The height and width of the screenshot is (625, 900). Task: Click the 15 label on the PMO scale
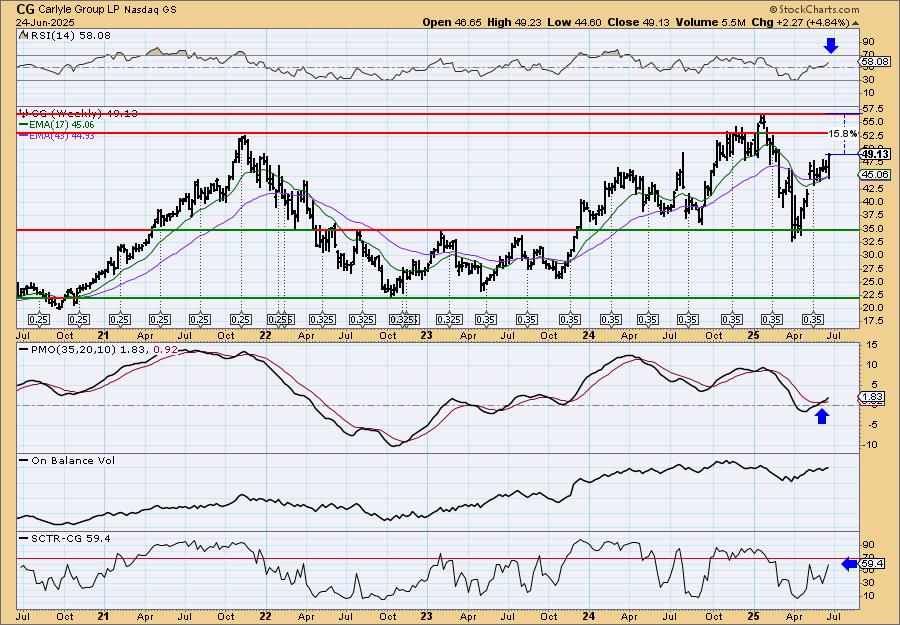pos(871,344)
